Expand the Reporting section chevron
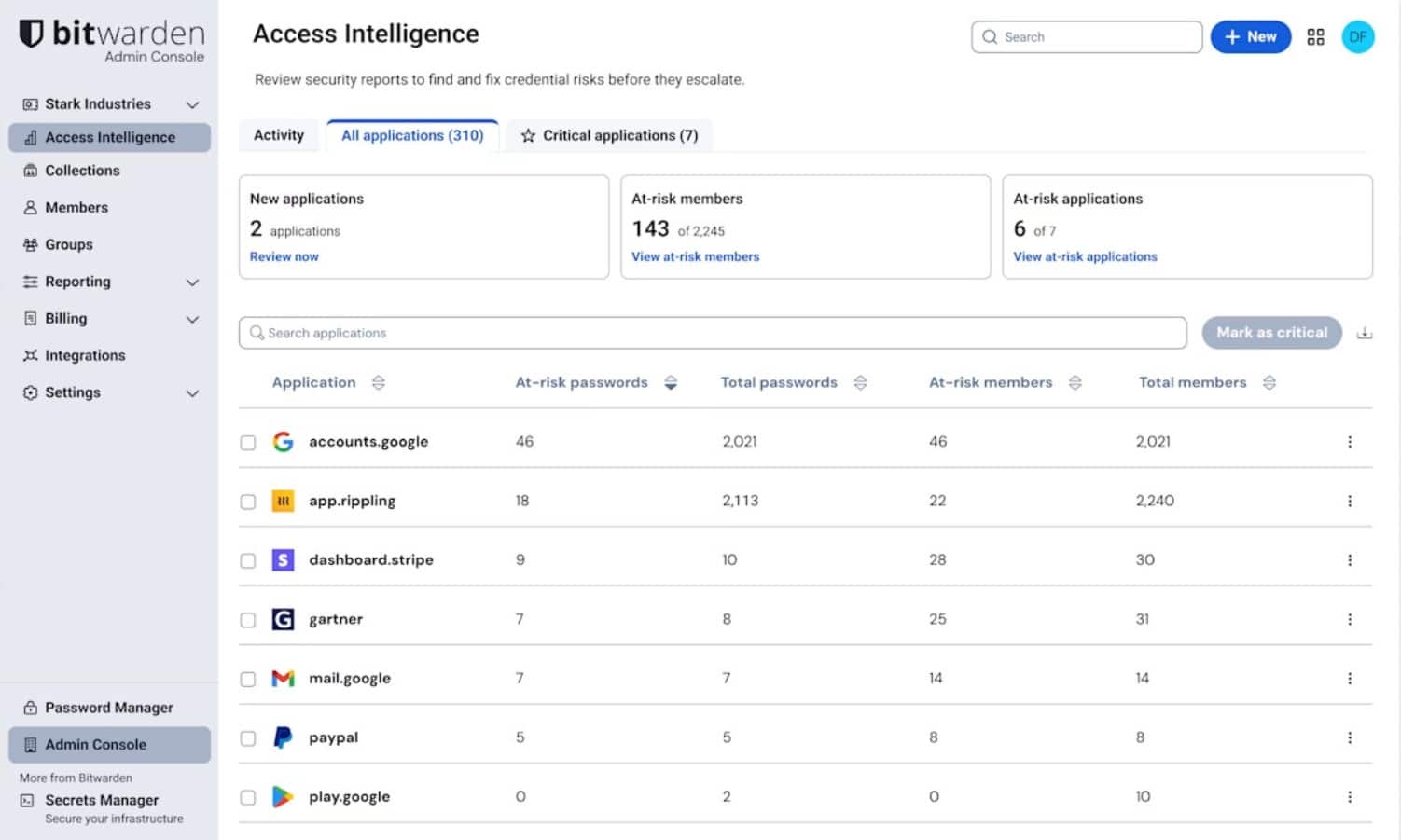Screen dimensions: 1401x840 (192, 282)
